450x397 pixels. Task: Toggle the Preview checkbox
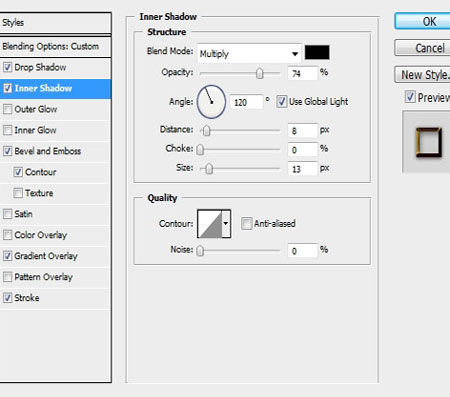click(x=410, y=97)
